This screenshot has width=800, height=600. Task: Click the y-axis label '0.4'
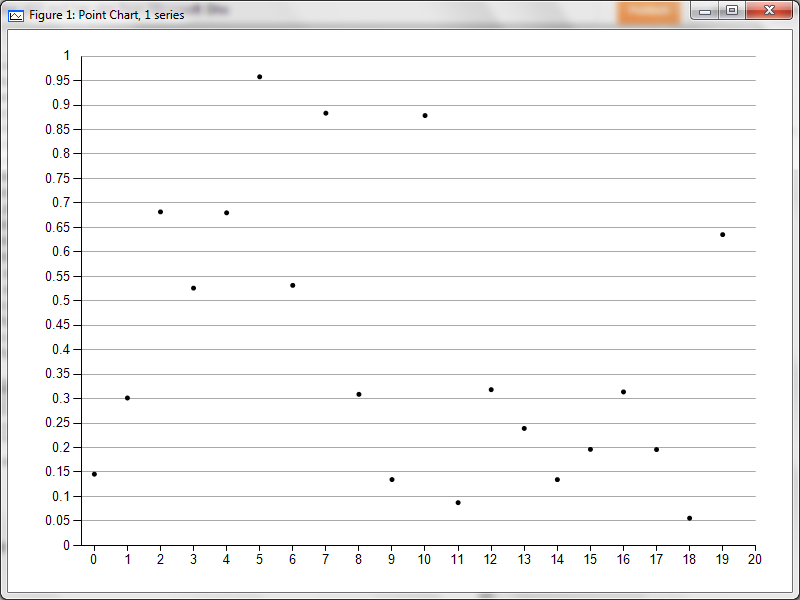pos(61,349)
